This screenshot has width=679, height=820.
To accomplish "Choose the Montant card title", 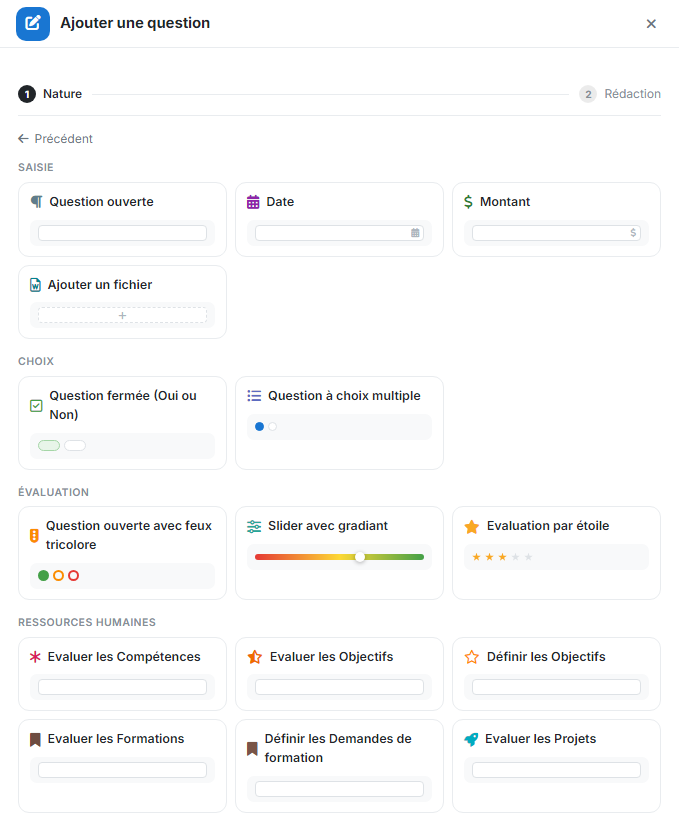I will pyautogui.click(x=505, y=202).
